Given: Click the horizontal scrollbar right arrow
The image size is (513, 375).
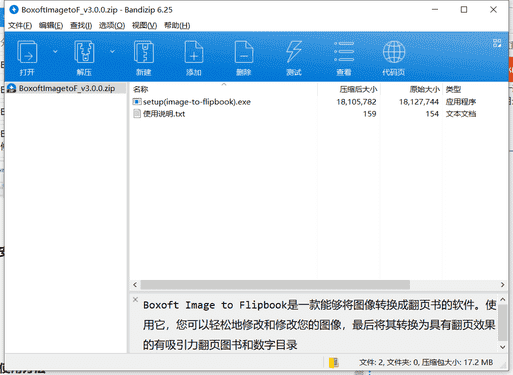Looking at the screenshot, I should (x=502, y=285).
